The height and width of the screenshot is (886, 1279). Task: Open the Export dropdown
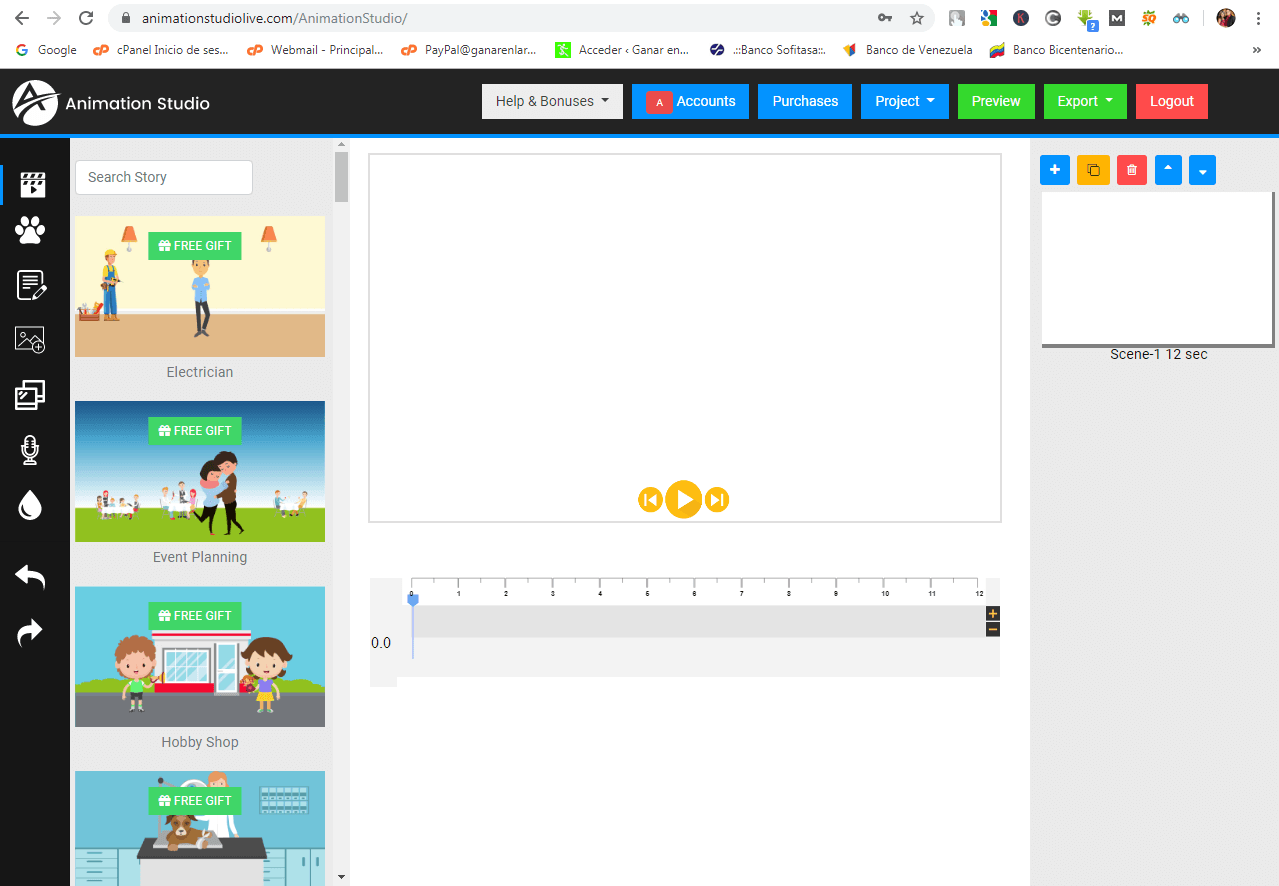click(x=1084, y=101)
